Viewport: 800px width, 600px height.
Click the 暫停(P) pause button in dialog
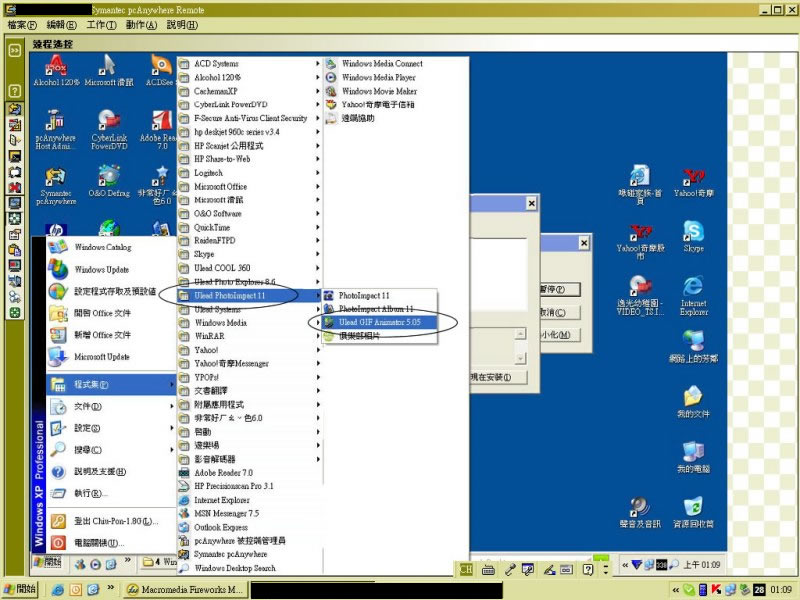(x=559, y=289)
